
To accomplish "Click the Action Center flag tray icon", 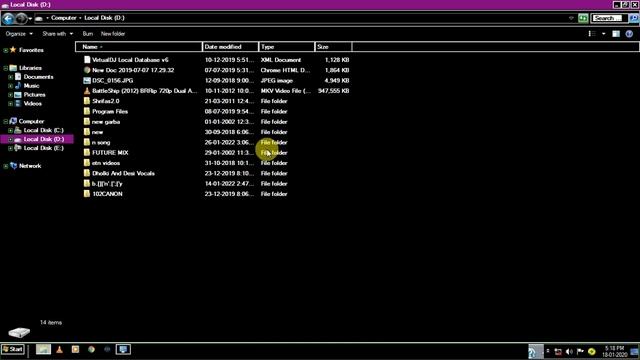I will (580, 351).
